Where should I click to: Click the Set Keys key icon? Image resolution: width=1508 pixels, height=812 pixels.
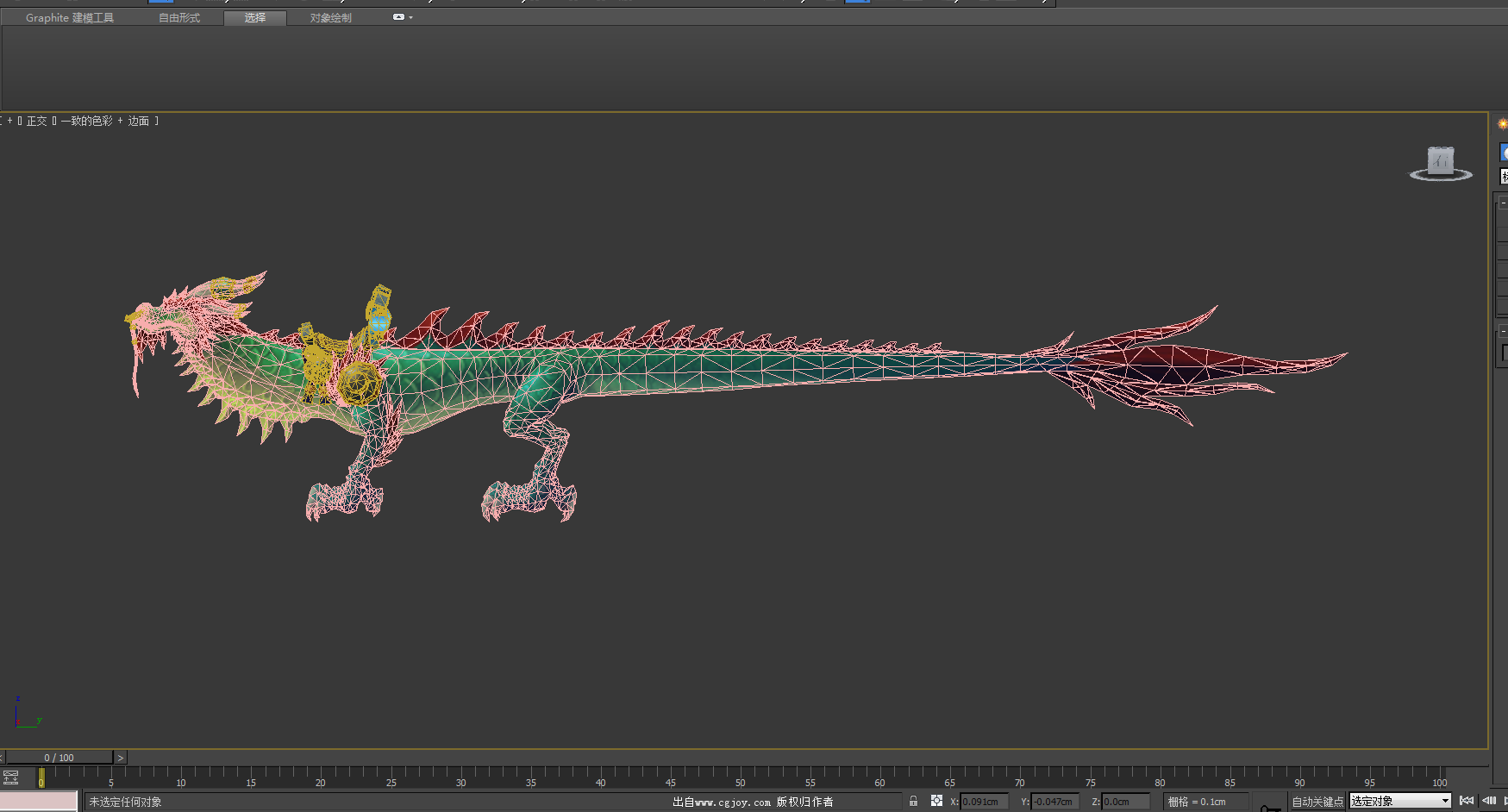tap(1270, 808)
